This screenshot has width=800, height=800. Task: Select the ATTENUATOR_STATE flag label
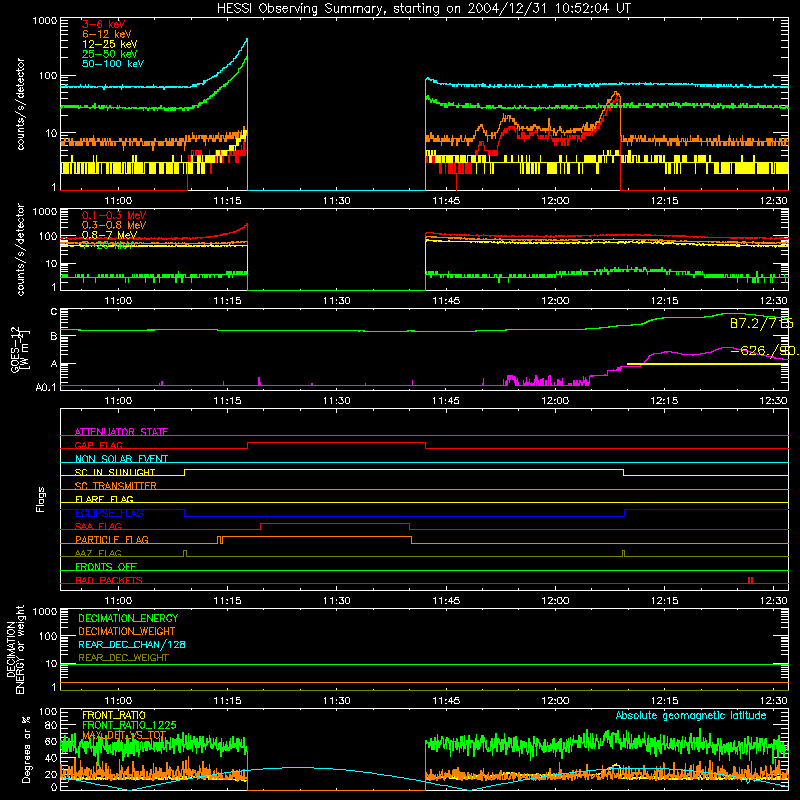pos(121,432)
